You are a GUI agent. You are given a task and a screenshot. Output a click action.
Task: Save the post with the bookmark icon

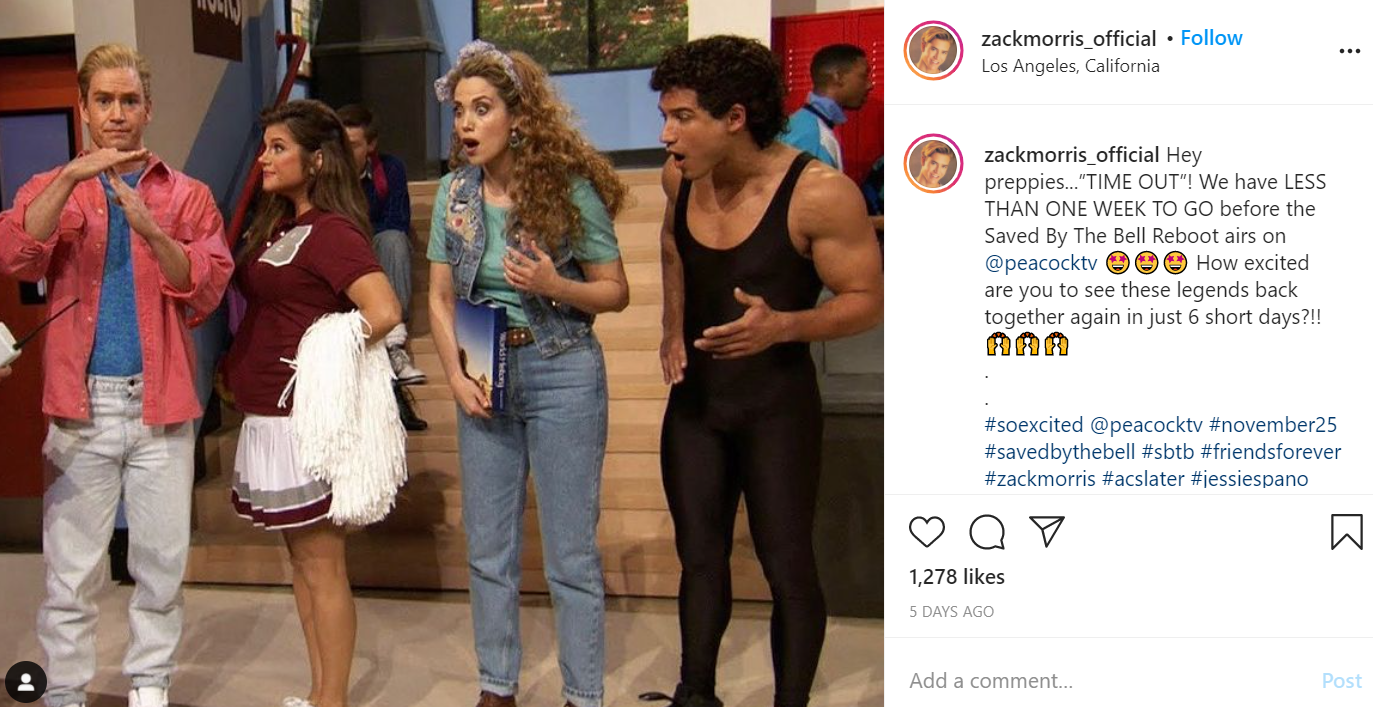[1347, 532]
